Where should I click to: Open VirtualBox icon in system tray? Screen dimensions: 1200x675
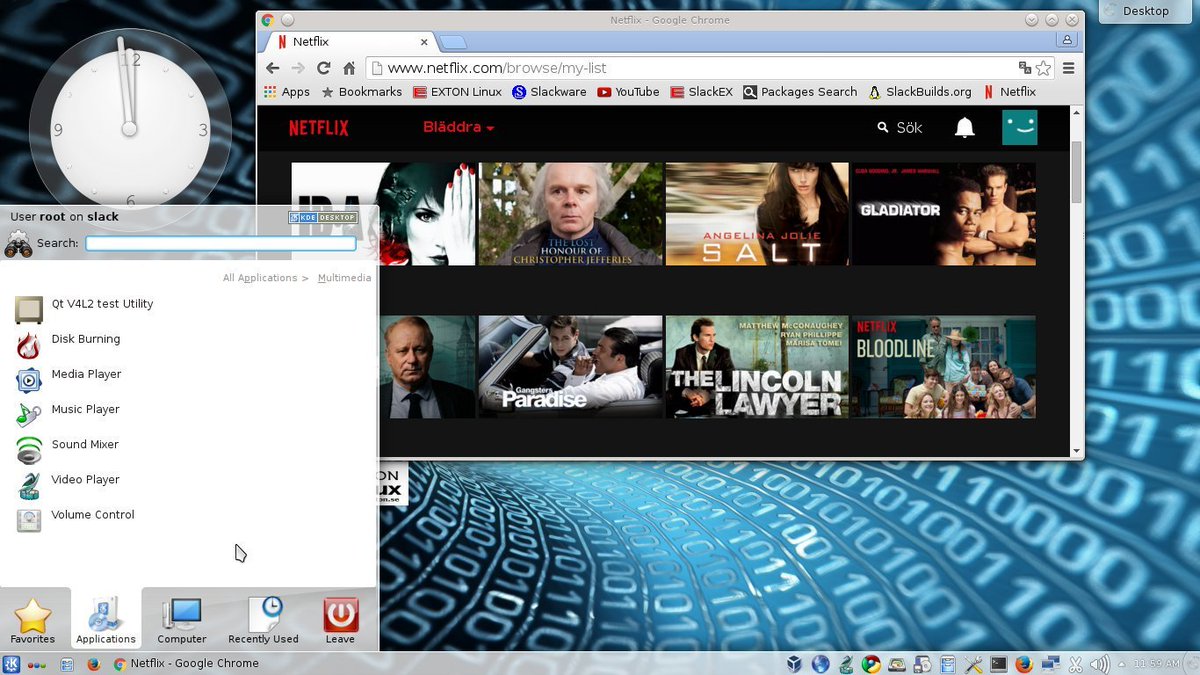pyautogui.click(x=794, y=664)
